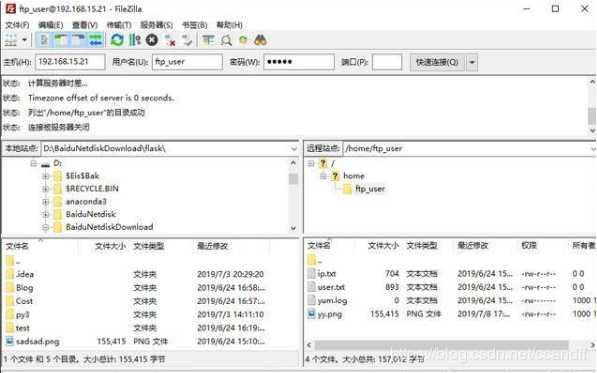Refresh the file and folder lists
597x373 pixels.
coord(117,40)
